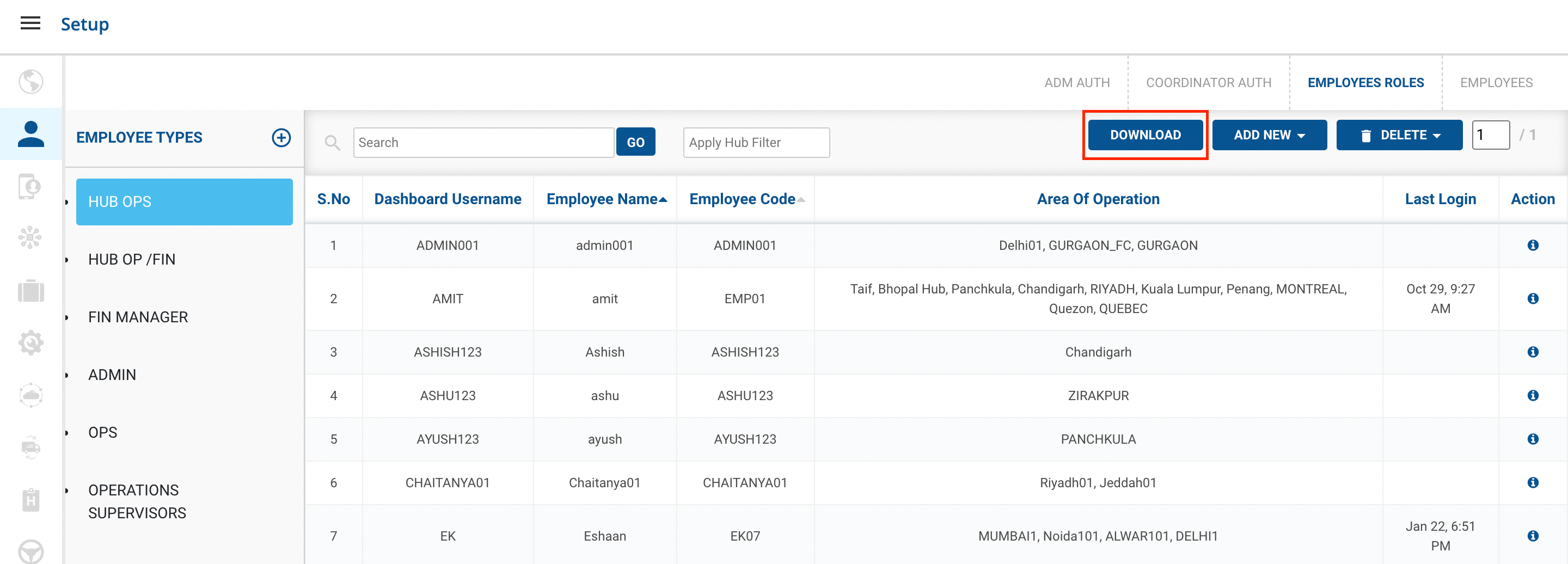Select FIN MANAGER employee type
Image resolution: width=1568 pixels, height=564 pixels.
coord(138,317)
